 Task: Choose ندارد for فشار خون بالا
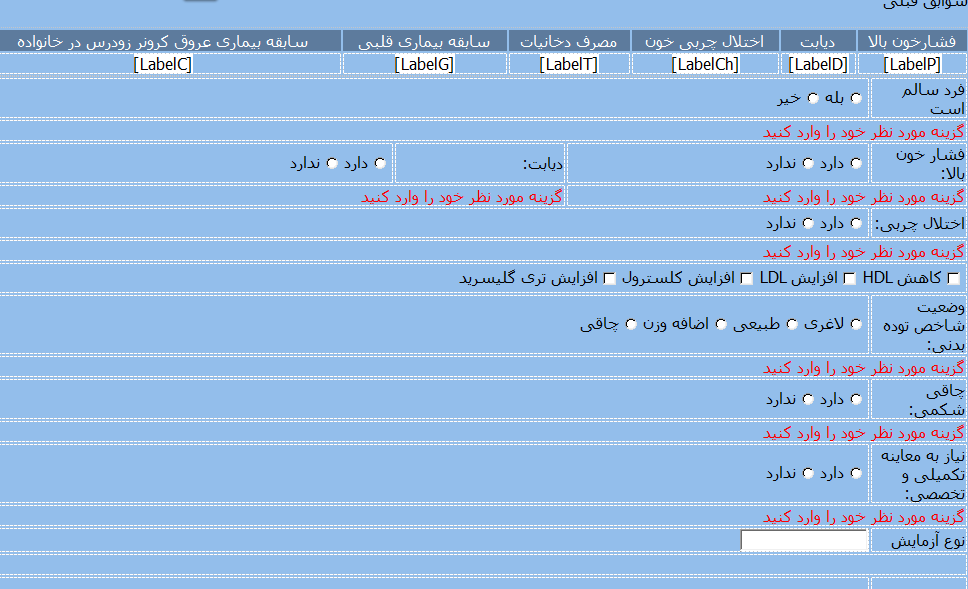click(x=808, y=163)
